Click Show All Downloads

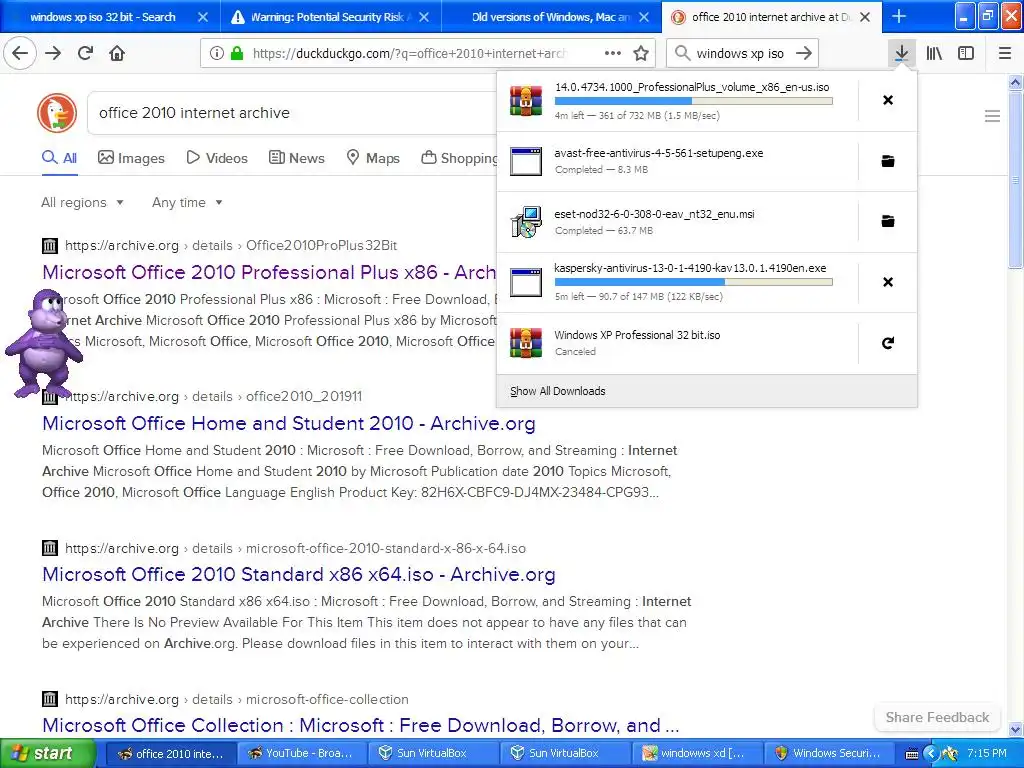(558, 391)
